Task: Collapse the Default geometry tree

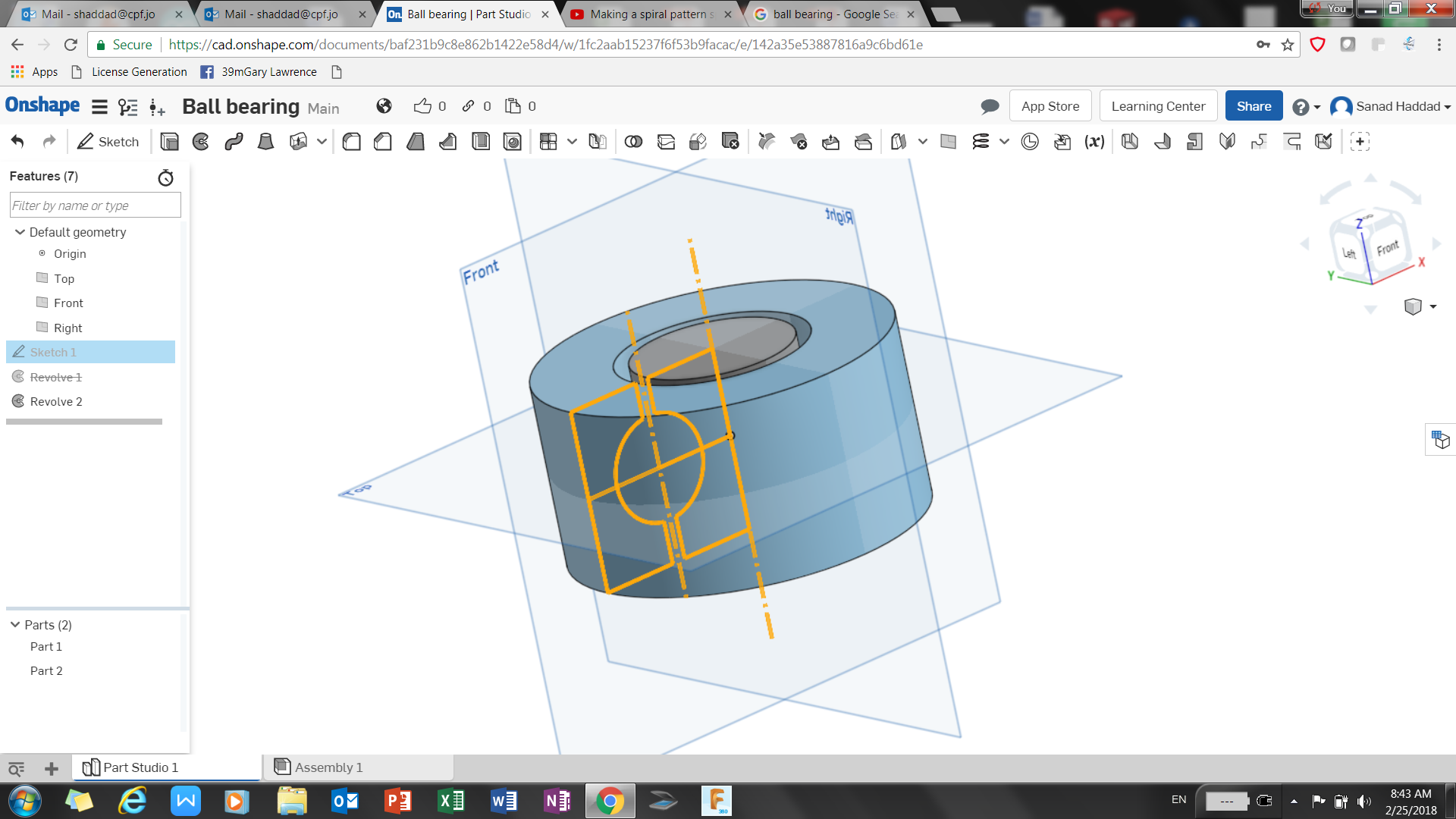Action: pyautogui.click(x=20, y=232)
